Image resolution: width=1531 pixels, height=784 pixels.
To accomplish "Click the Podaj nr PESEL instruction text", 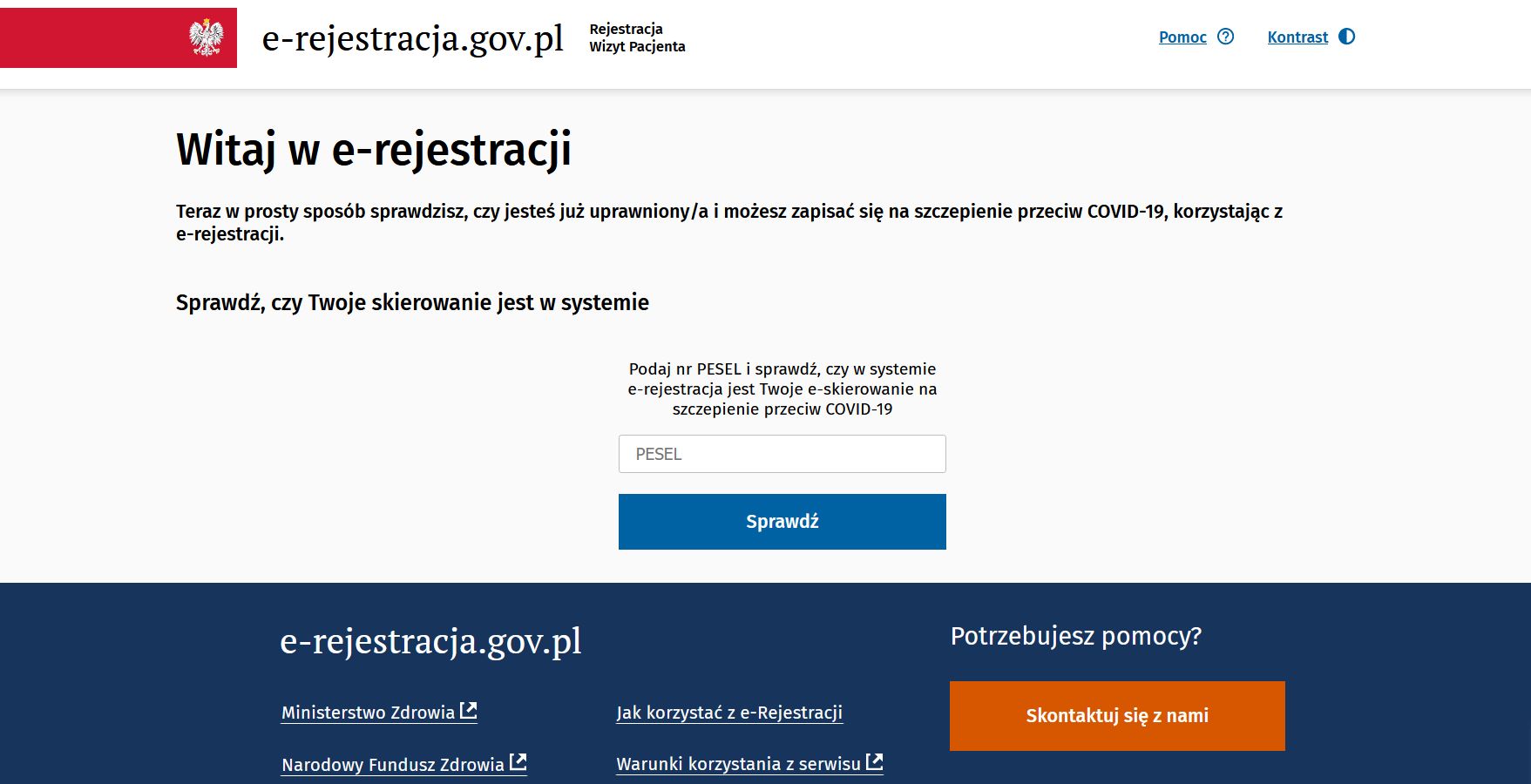I will pos(782,389).
